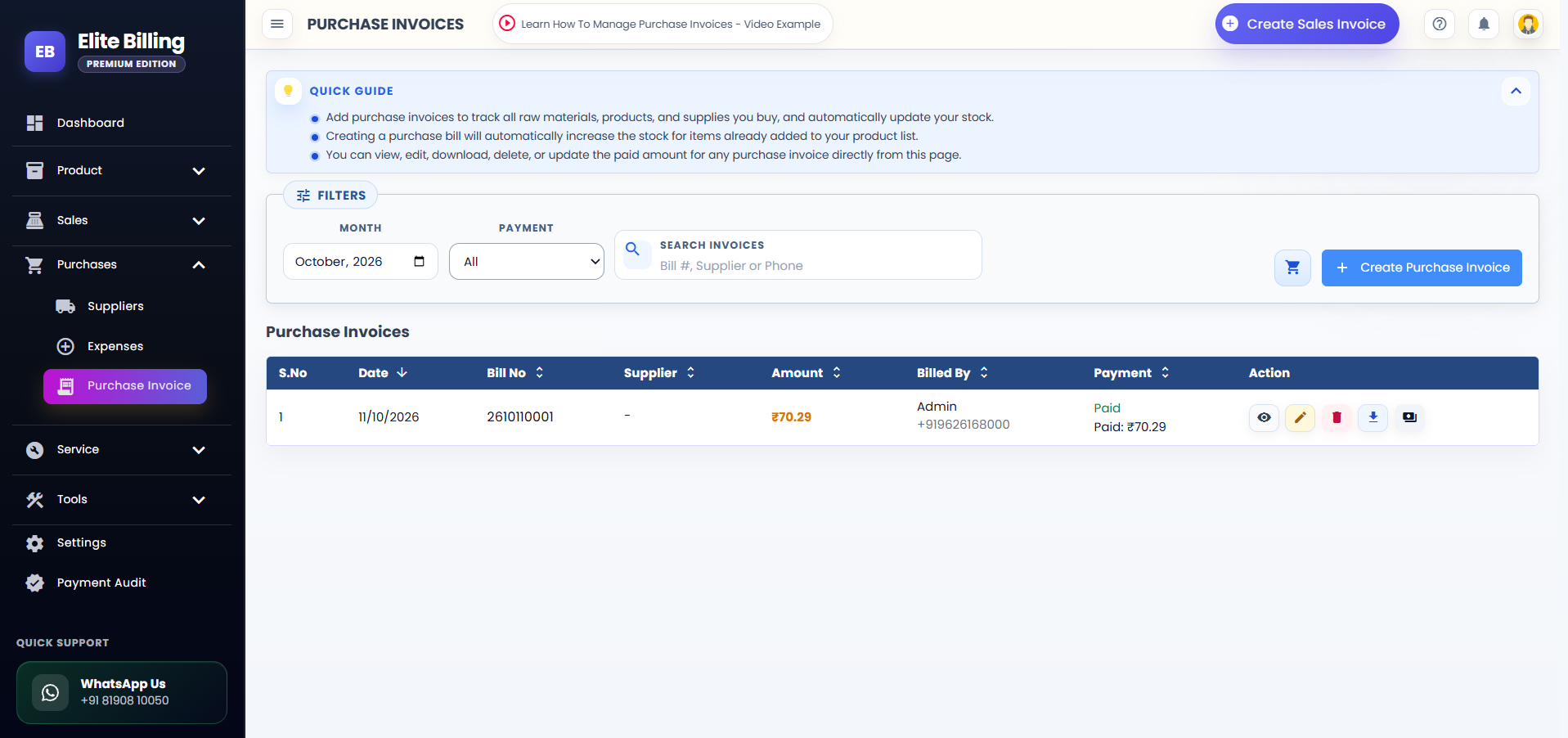Image resolution: width=1568 pixels, height=738 pixels.
Task: Sort by Date column
Action: pos(382,373)
